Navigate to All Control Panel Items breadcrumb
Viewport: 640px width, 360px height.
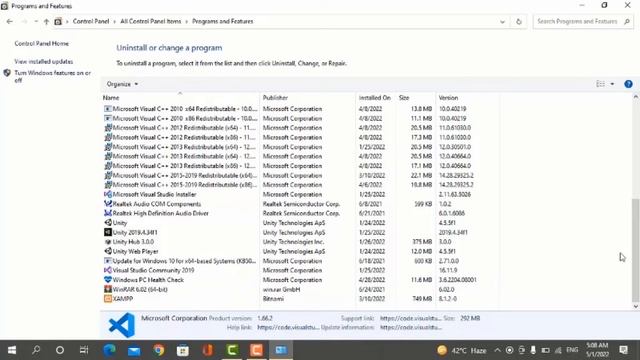(x=151, y=22)
